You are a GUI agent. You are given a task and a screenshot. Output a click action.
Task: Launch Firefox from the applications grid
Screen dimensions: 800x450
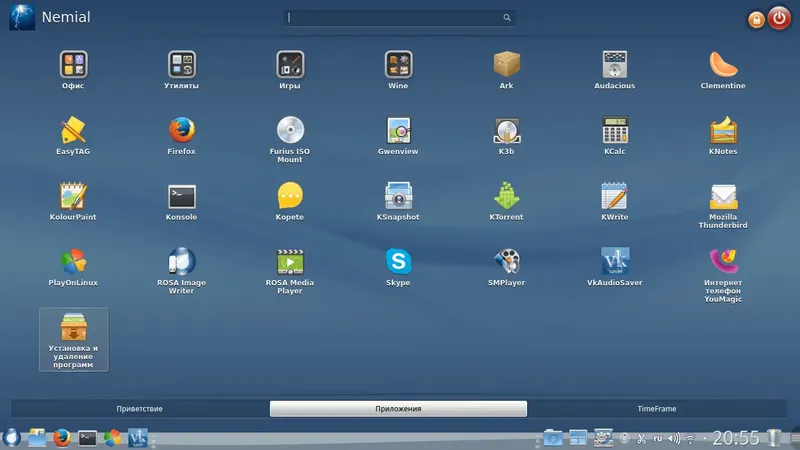coord(182,136)
